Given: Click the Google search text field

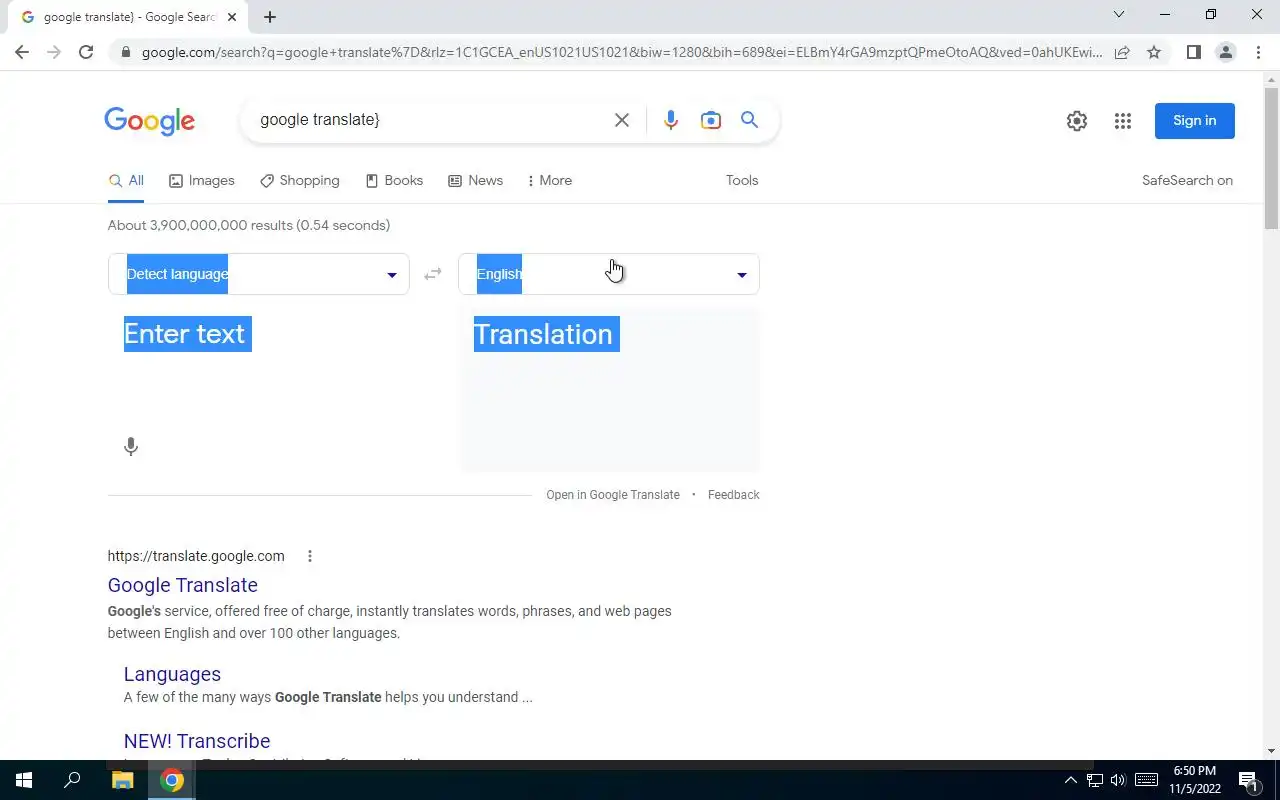Looking at the screenshot, I should coord(430,120).
